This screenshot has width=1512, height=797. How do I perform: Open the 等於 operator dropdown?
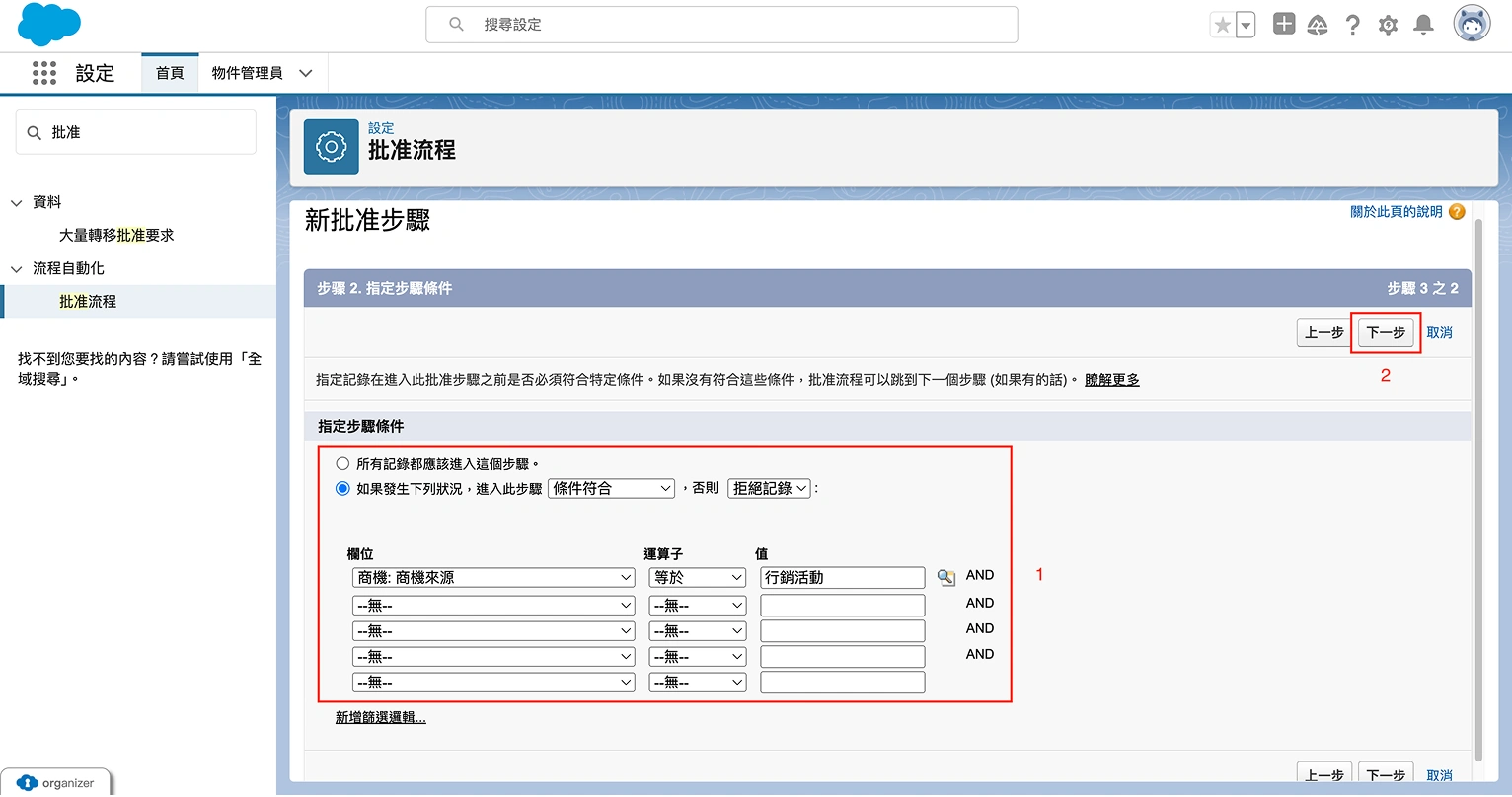[x=697, y=577]
